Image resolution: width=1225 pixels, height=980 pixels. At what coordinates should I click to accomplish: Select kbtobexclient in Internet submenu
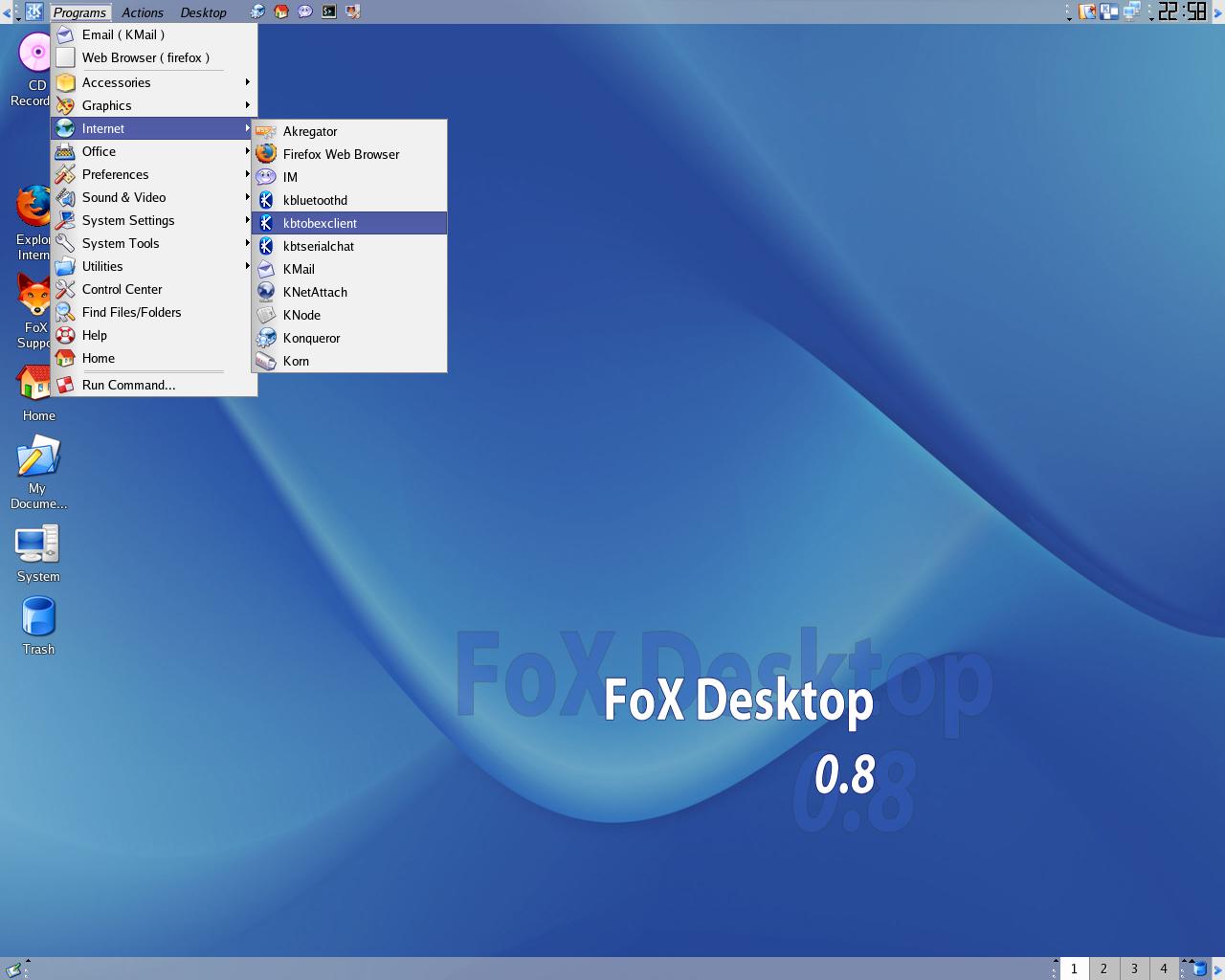pos(349,223)
